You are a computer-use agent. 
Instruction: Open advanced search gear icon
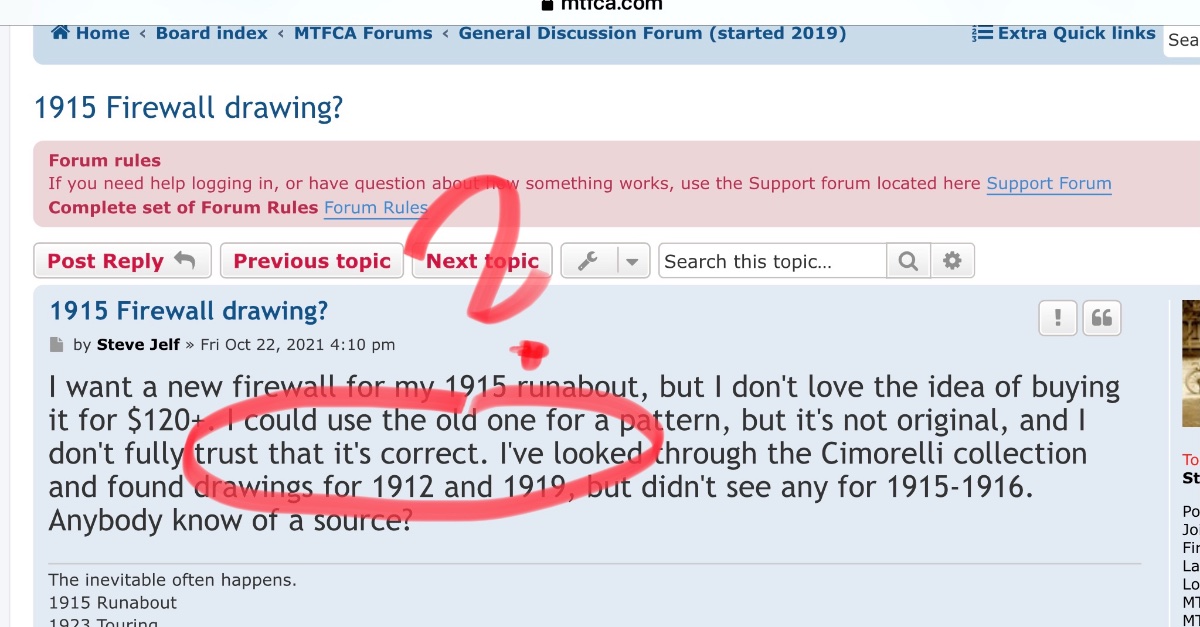(952, 261)
